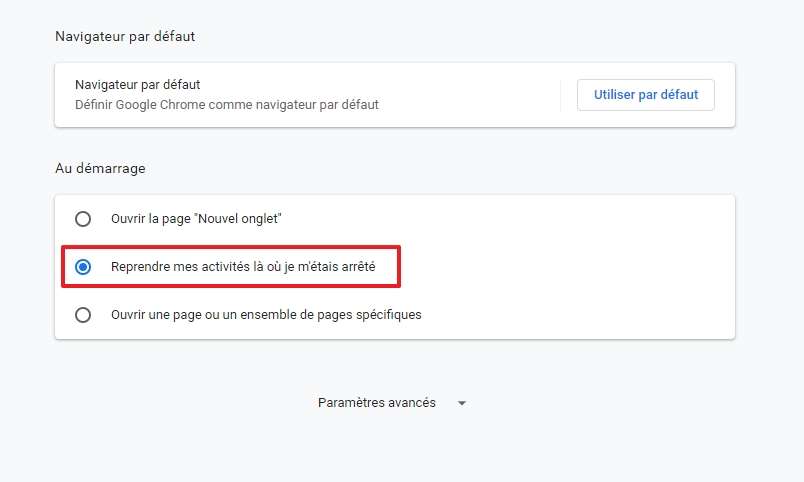The image size is (804, 482).
Task: Click the word "avancés" in the bottom expander
Action: (412, 403)
